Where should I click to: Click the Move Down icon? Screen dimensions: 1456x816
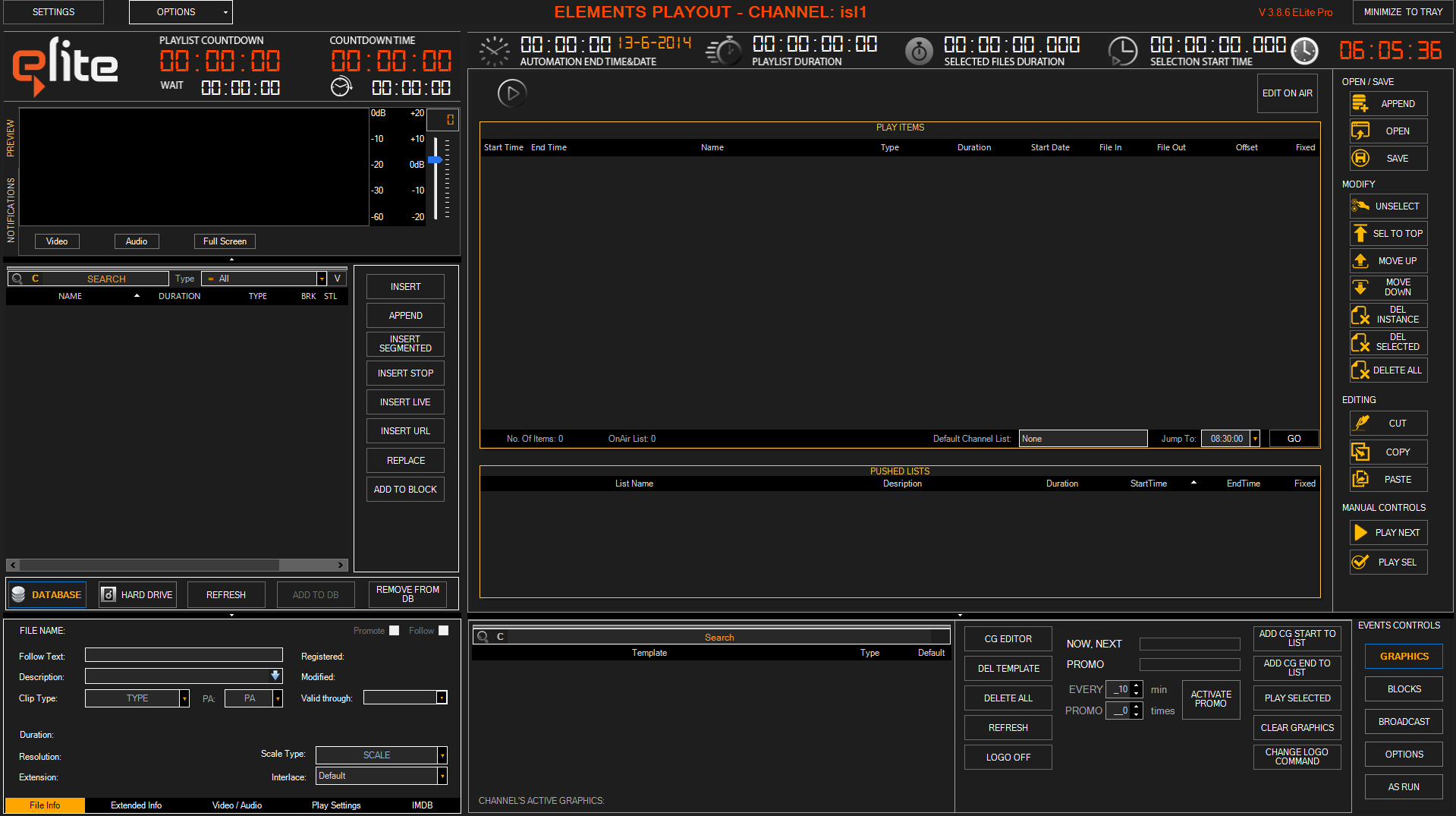(x=1360, y=288)
